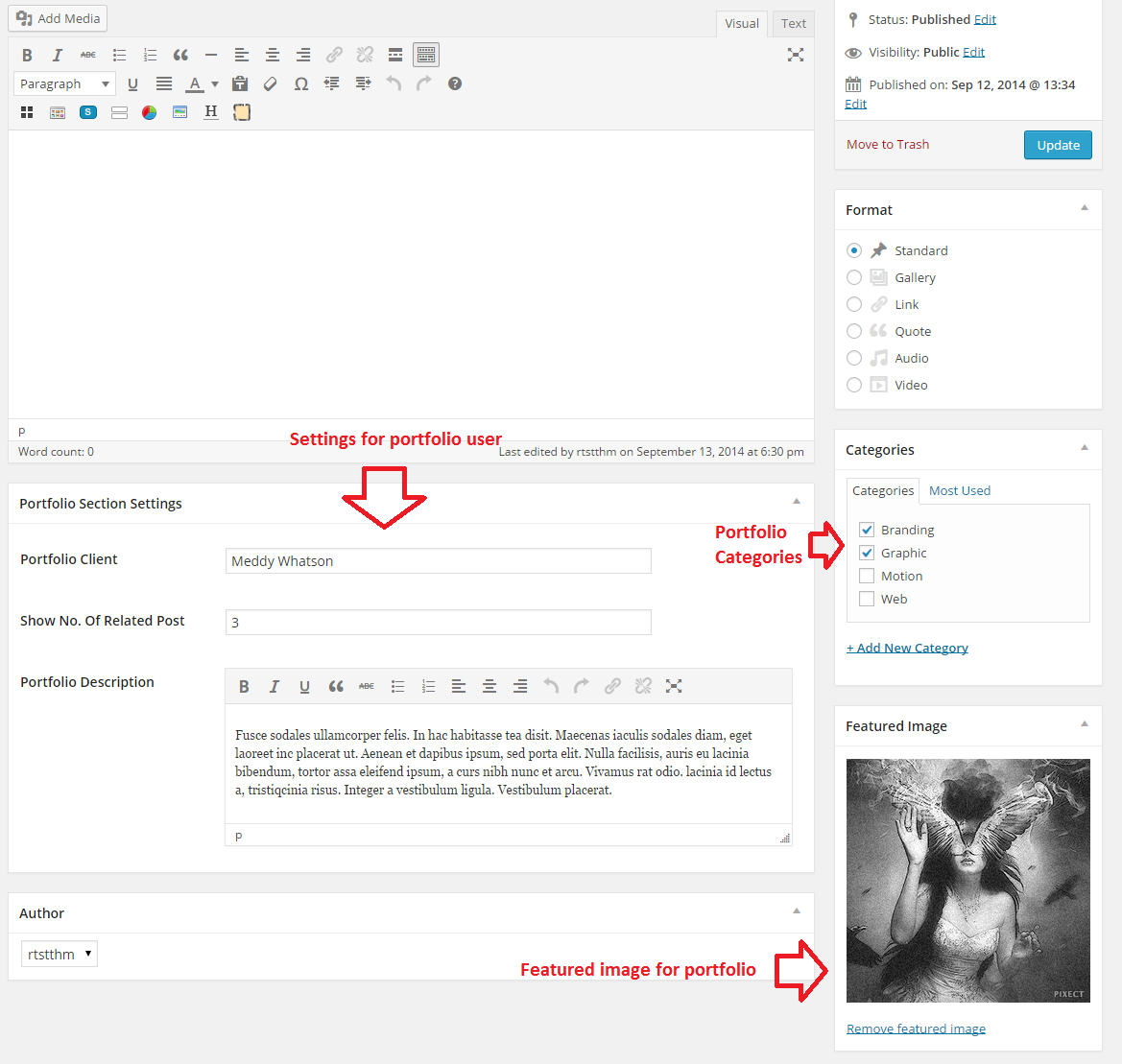Insert numbered list in main editor
The height and width of the screenshot is (1064, 1122).
point(150,55)
